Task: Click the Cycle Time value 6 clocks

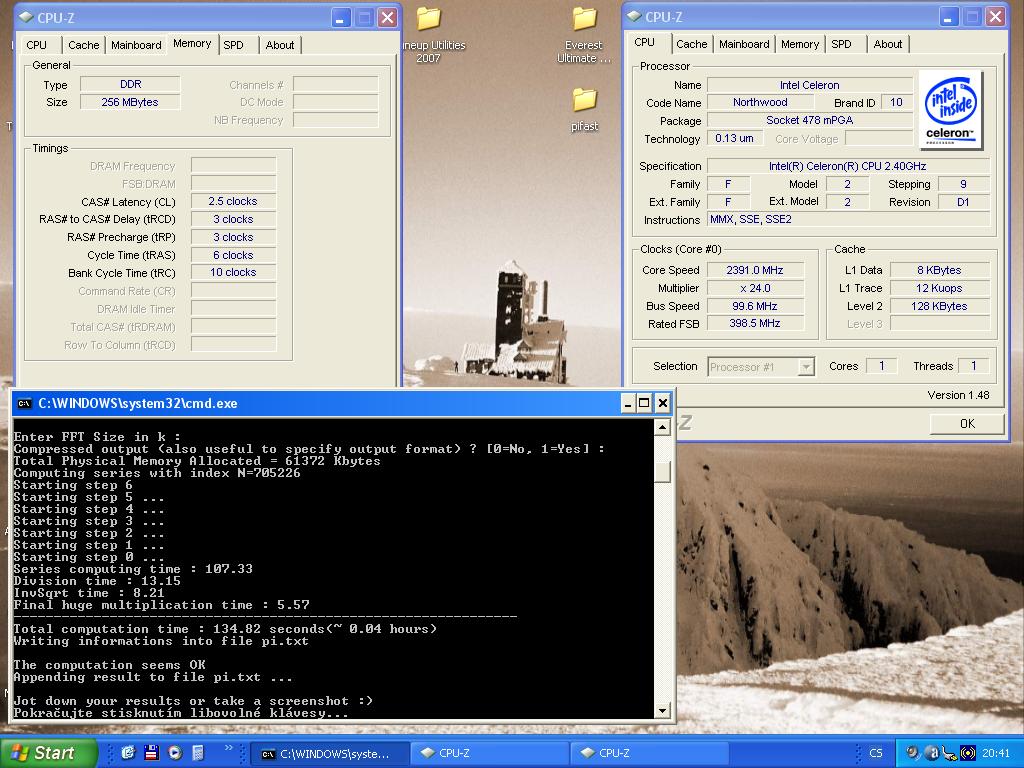Action: coord(233,255)
